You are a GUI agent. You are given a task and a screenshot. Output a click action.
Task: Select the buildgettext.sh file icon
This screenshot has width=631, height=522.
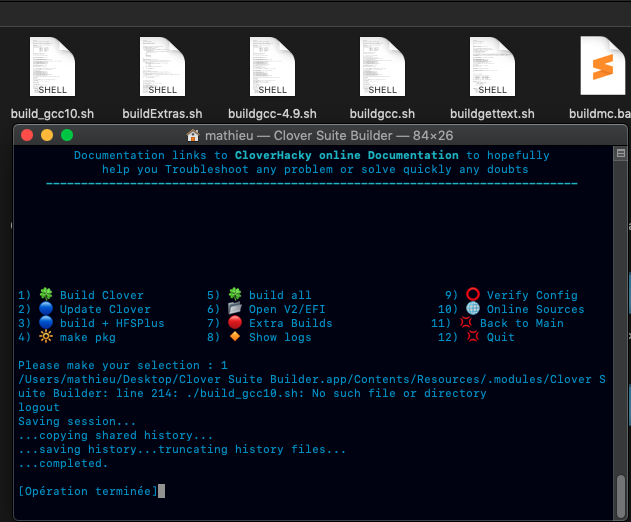coord(492,66)
